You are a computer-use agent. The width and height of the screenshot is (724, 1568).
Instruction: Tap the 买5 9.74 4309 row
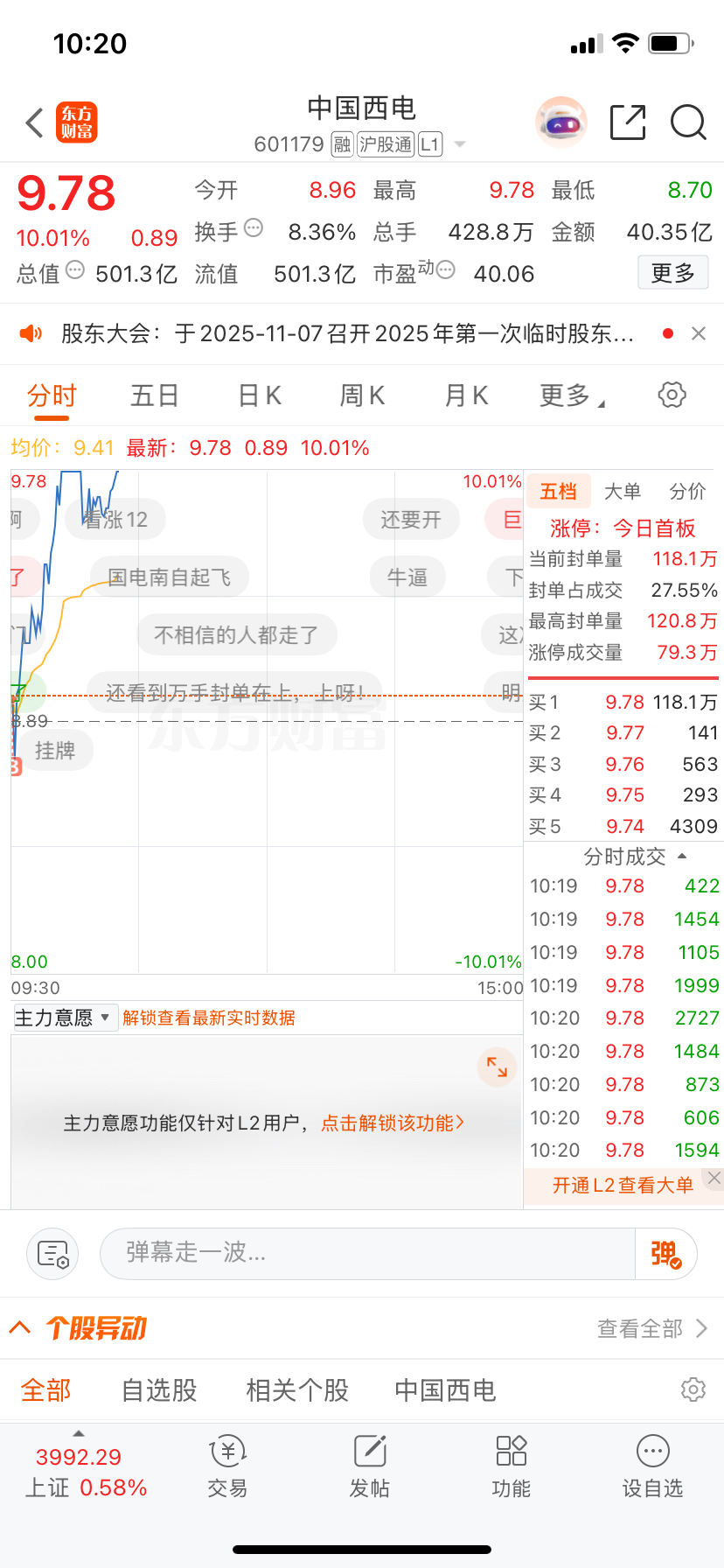(623, 827)
